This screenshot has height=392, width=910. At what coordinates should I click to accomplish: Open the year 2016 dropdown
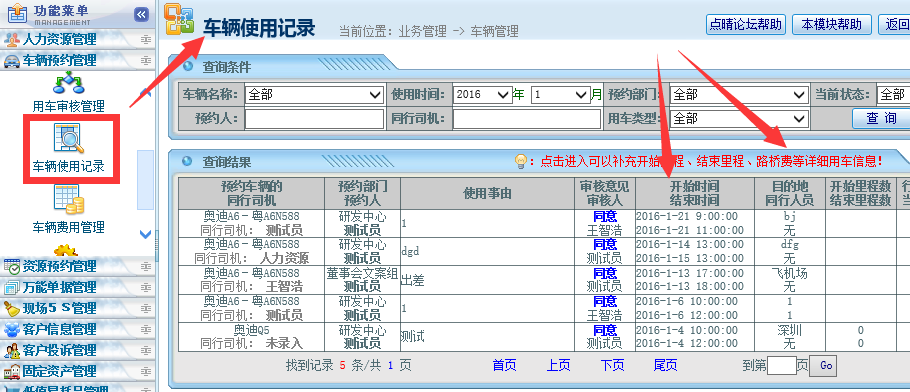click(x=482, y=95)
